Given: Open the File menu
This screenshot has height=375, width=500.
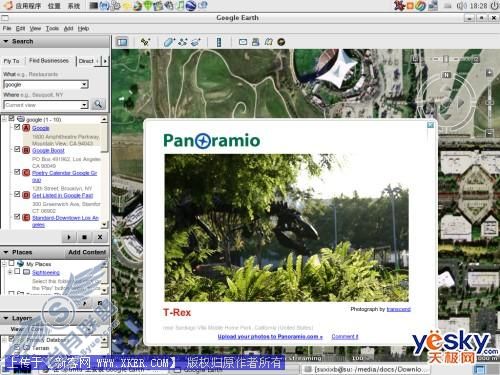Looking at the screenshot, I should 7,29.
